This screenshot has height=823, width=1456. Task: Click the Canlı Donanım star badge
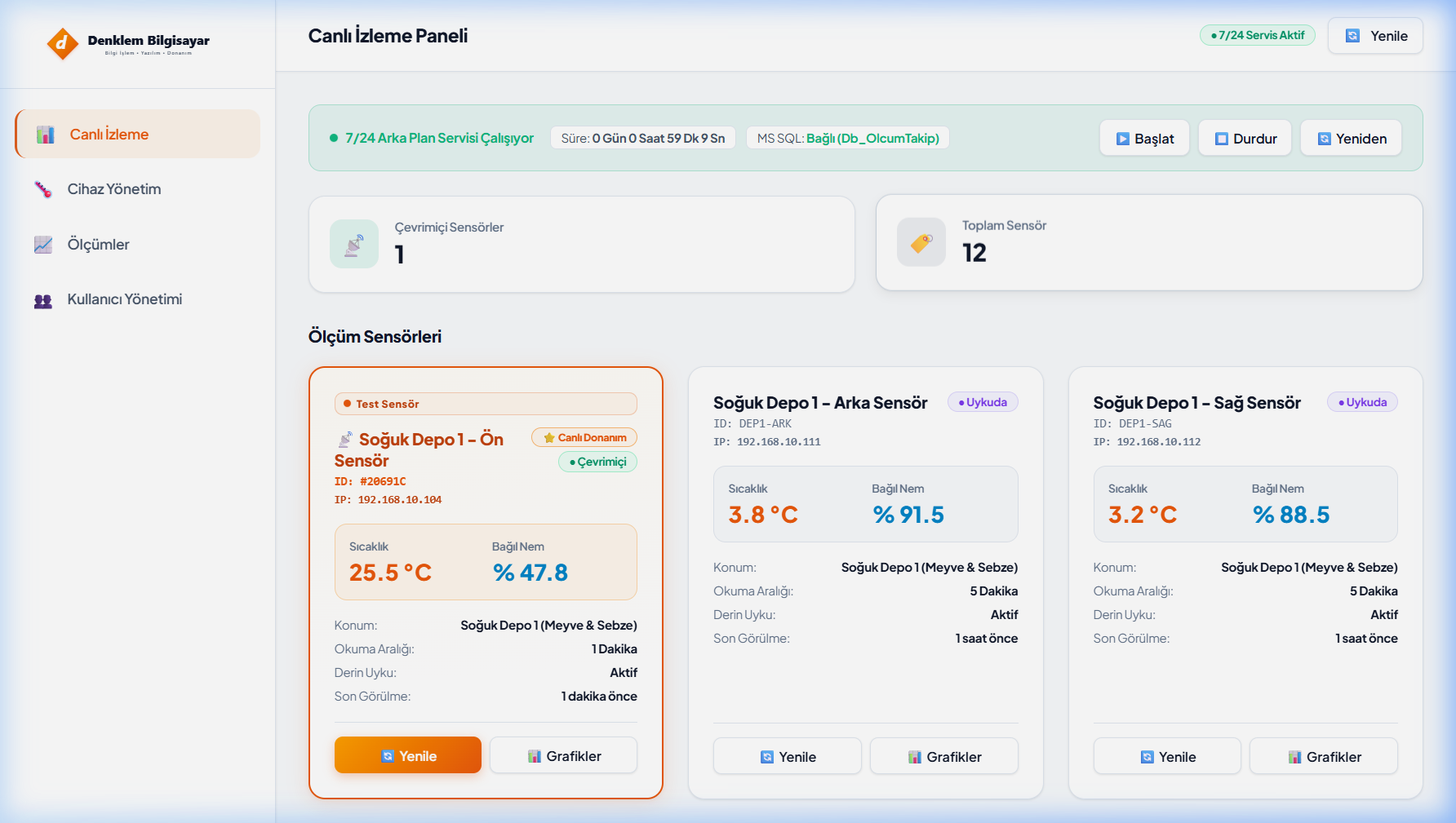pyautogui.click(x=584, y=437)
